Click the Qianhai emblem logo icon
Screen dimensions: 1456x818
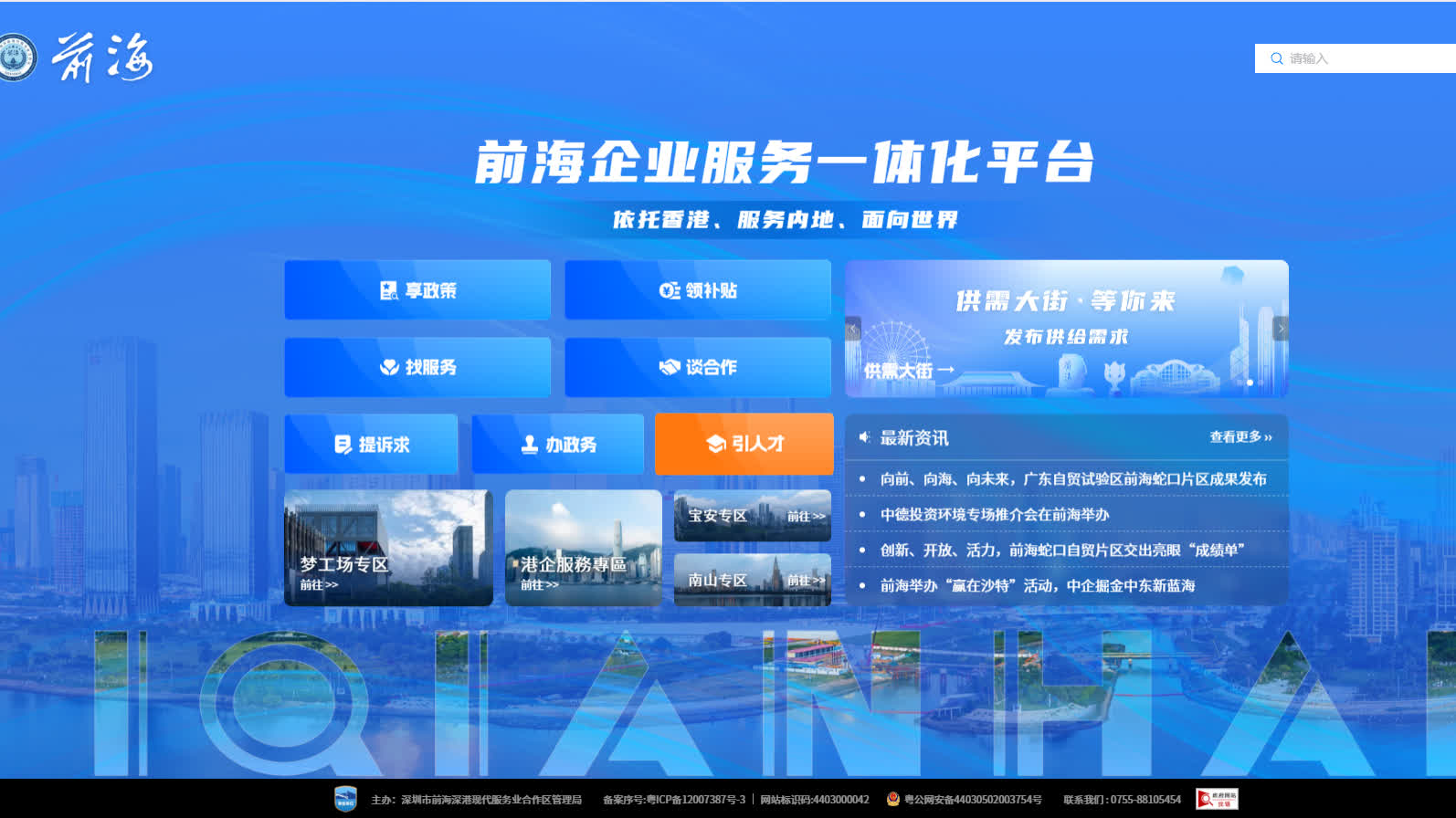pyautogui.click(x=16, y=58)
